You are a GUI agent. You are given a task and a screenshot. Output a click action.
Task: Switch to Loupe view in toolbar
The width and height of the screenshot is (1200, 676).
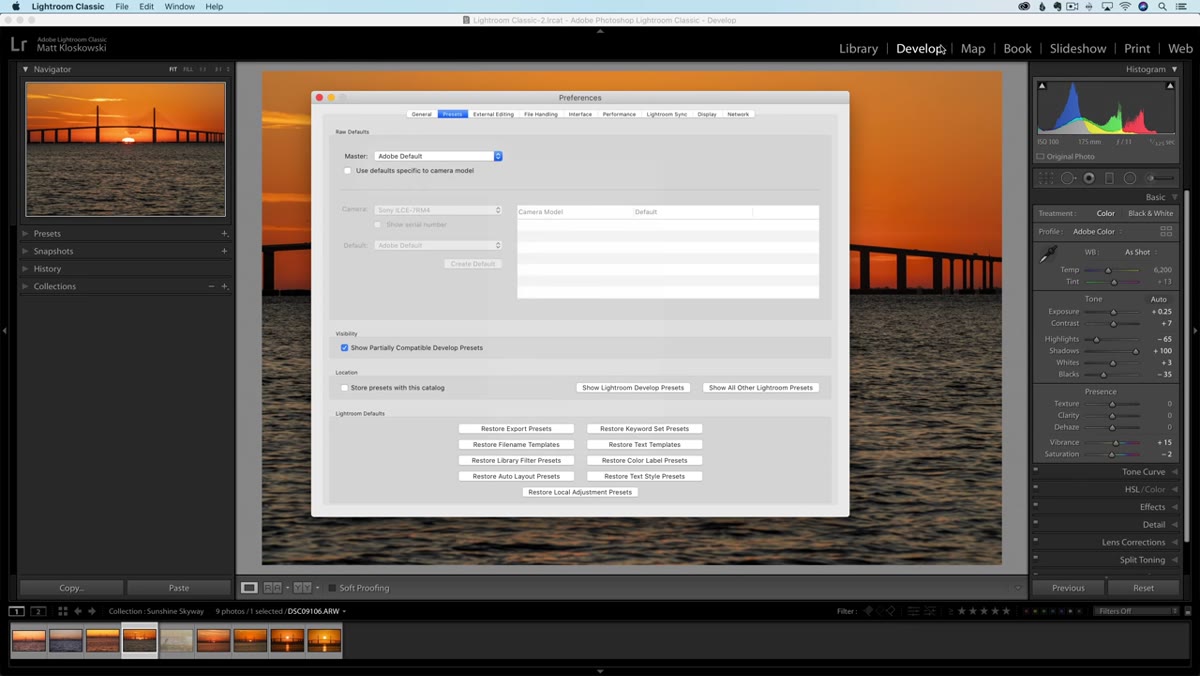tap(249, 588)
